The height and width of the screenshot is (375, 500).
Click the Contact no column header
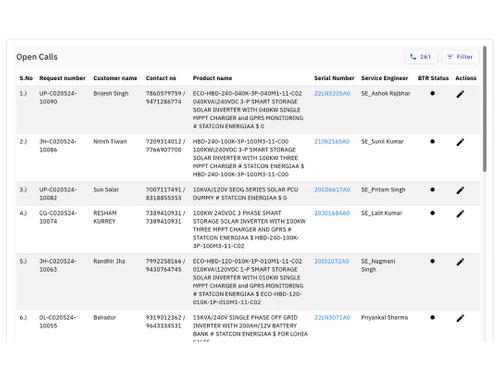161,78
